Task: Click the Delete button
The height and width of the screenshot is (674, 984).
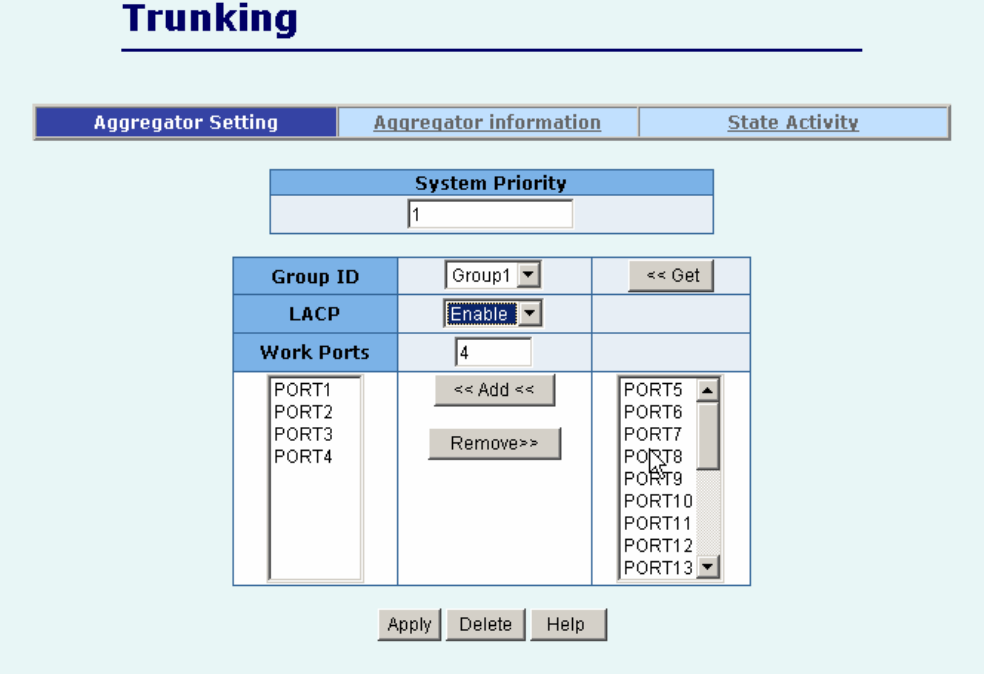Action: coord(485,624)
